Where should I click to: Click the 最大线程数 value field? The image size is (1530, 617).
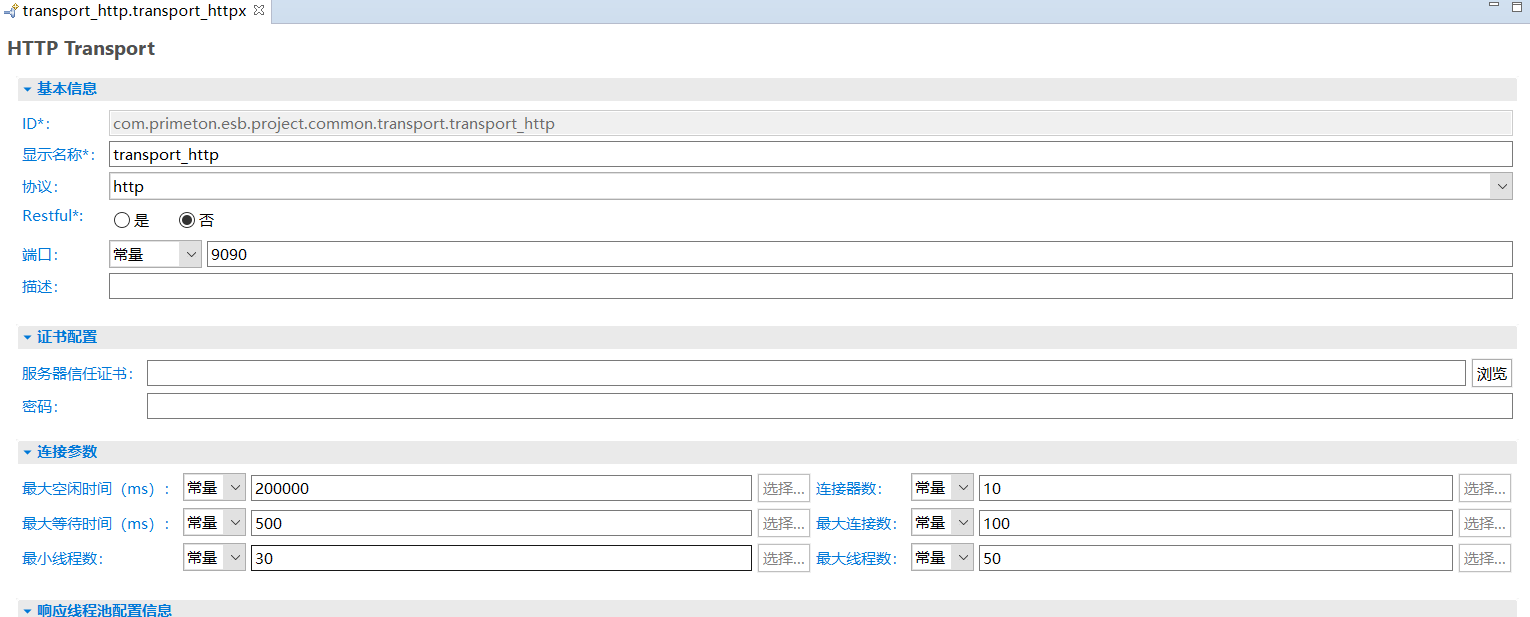pos(1214,558)
